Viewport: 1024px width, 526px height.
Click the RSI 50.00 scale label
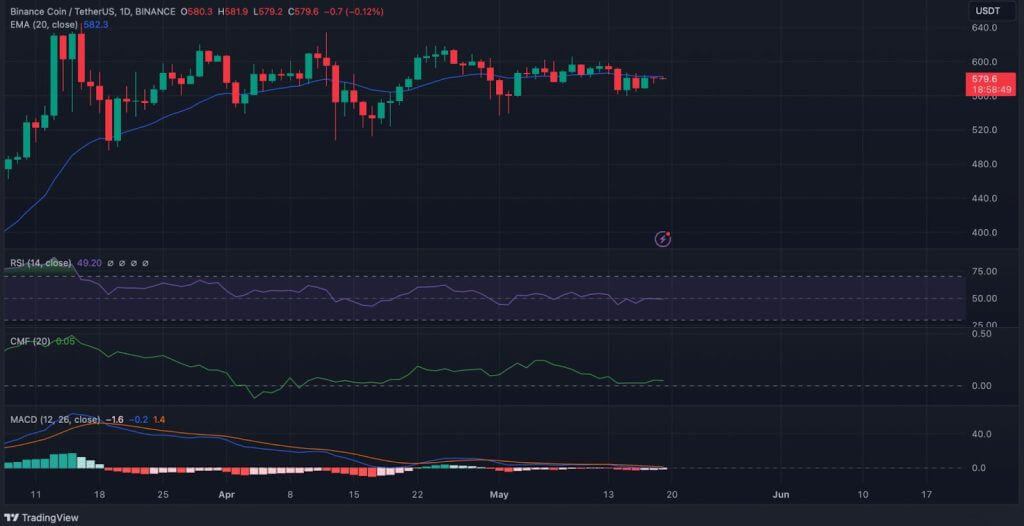point(984,299)
